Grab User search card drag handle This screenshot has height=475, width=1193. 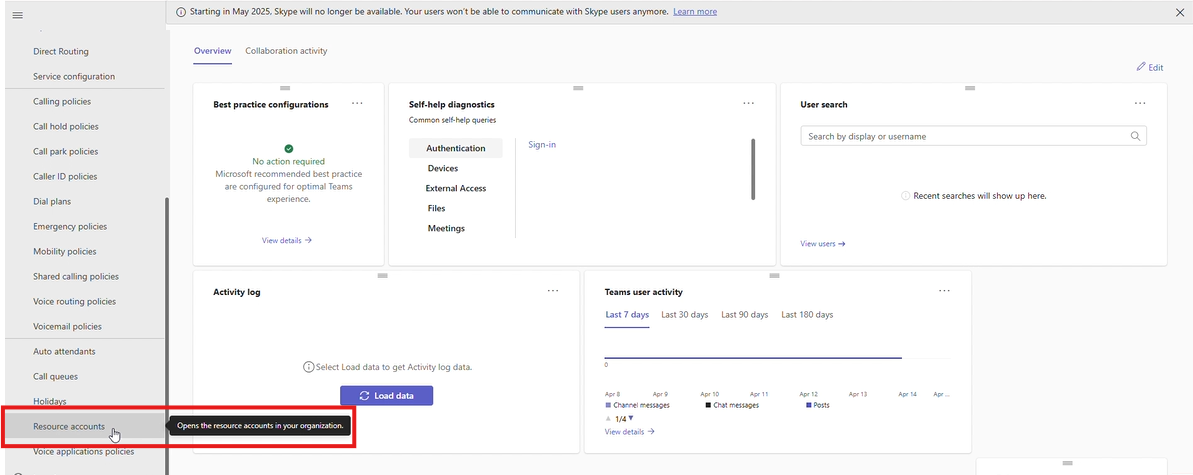click(969, 88)
